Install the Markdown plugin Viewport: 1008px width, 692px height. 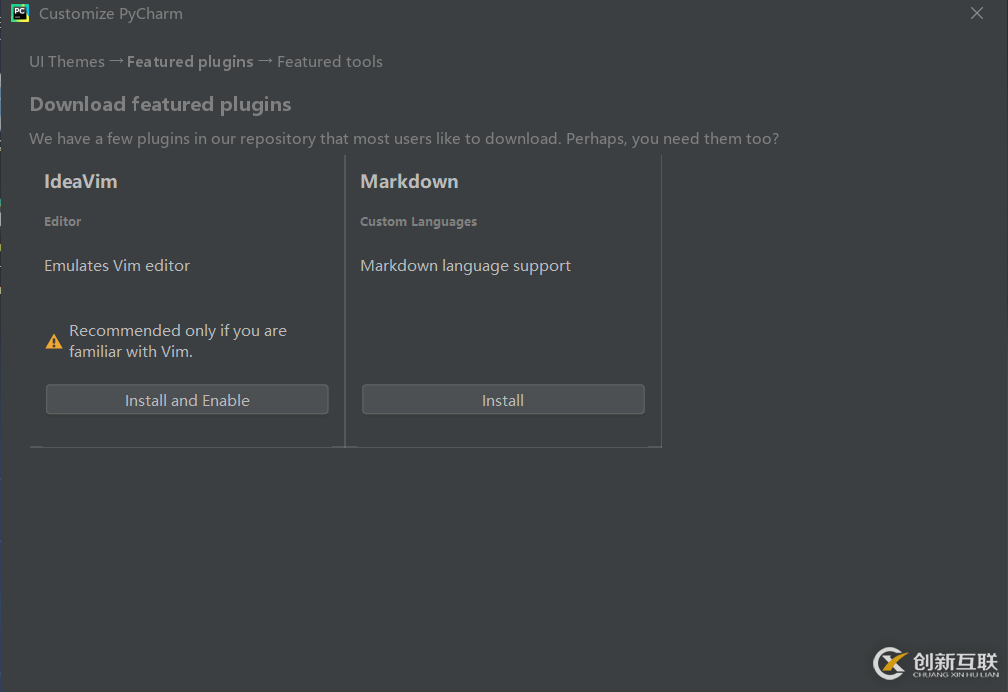tap(503, 400)
